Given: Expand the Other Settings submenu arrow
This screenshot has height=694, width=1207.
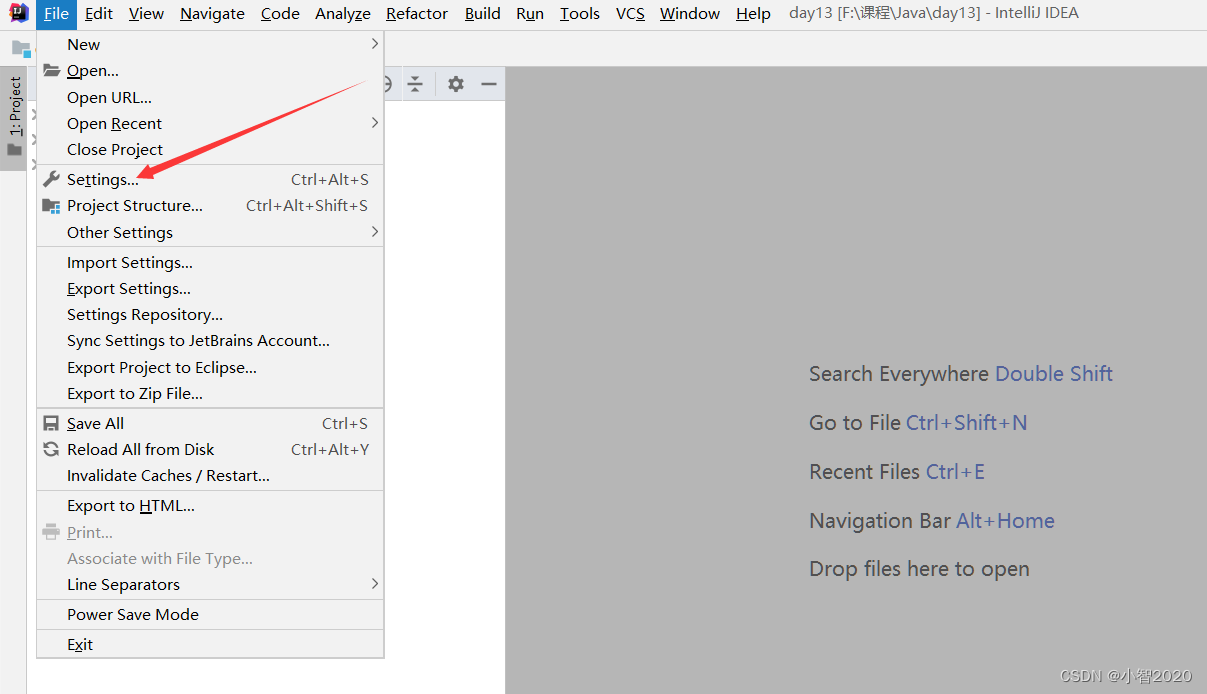Looking at the screenshot, I should coord(375,232).
